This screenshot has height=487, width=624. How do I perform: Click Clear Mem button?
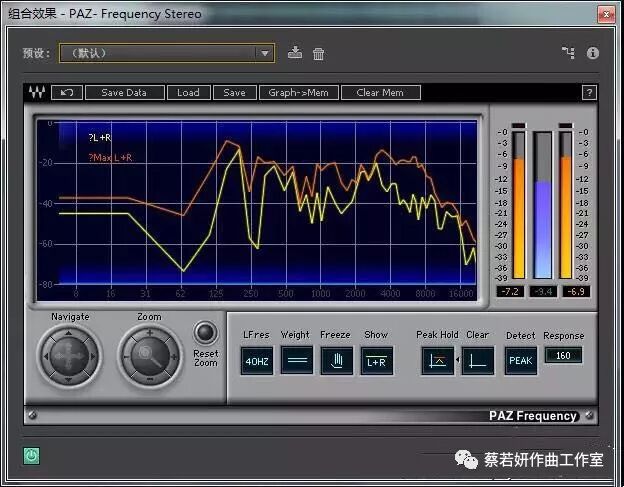coord(380,92)
